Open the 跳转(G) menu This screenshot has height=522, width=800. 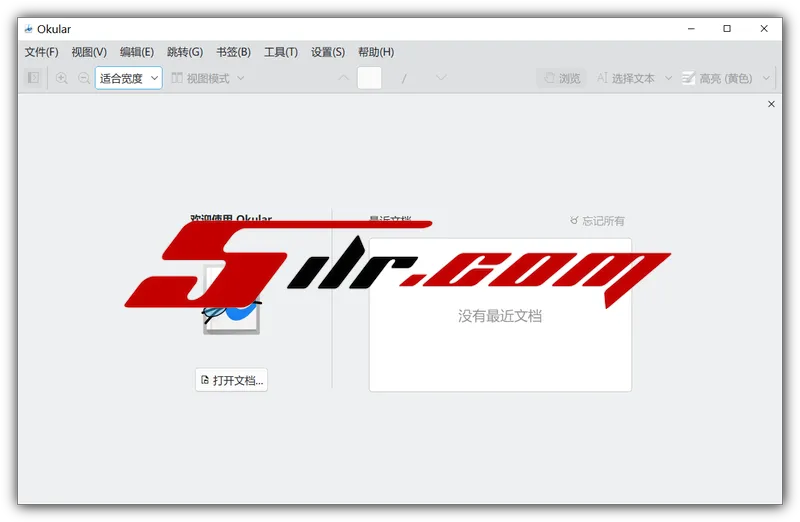pos(185,52)
